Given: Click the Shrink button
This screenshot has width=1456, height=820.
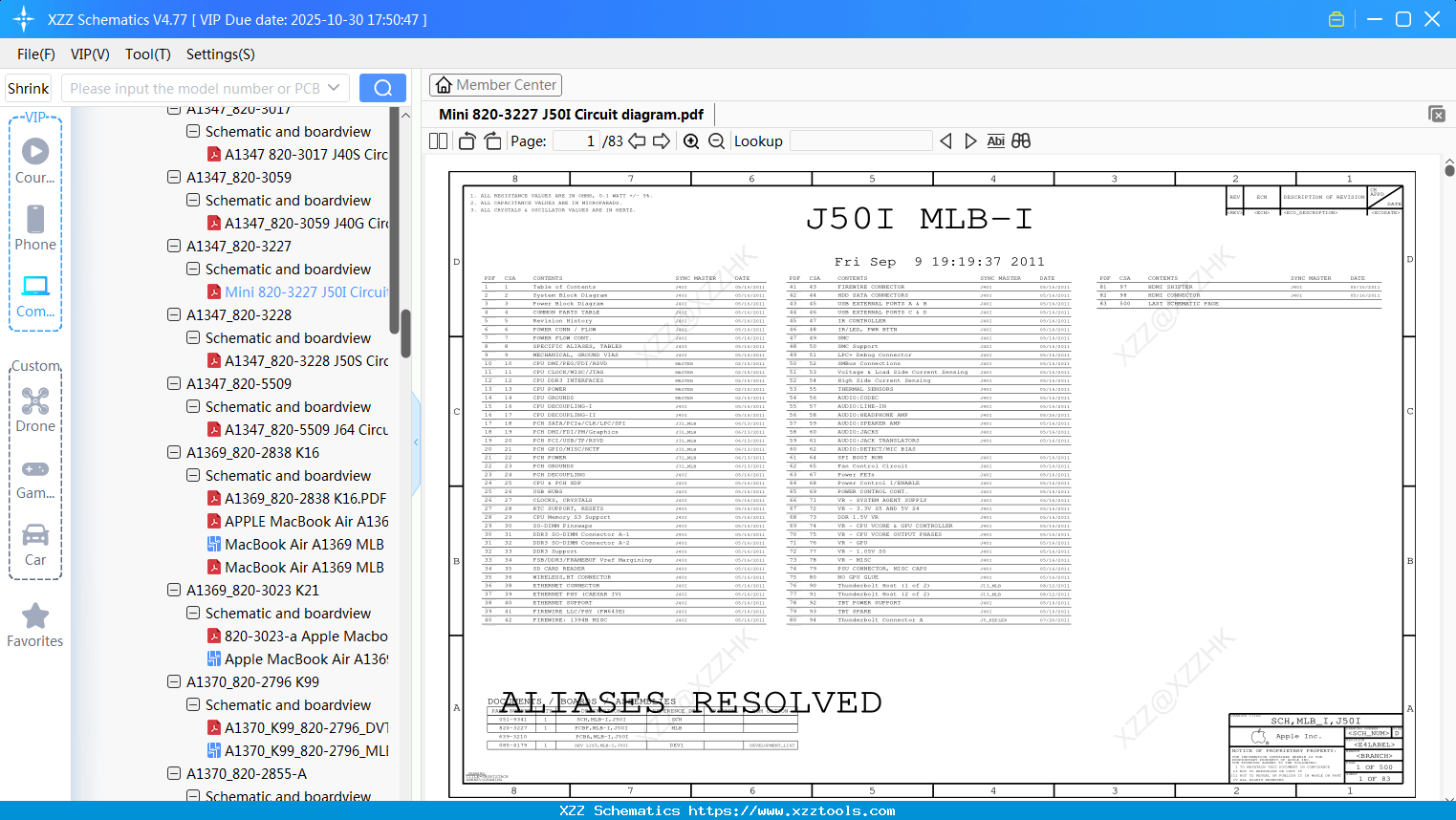Looking at the screenshot, I should pos(29,88).
